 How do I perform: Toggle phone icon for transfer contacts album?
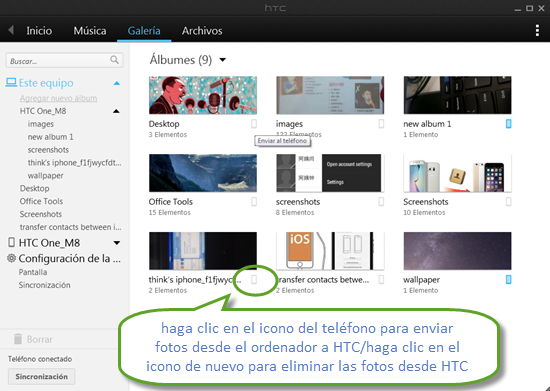(x=381, y=279)
